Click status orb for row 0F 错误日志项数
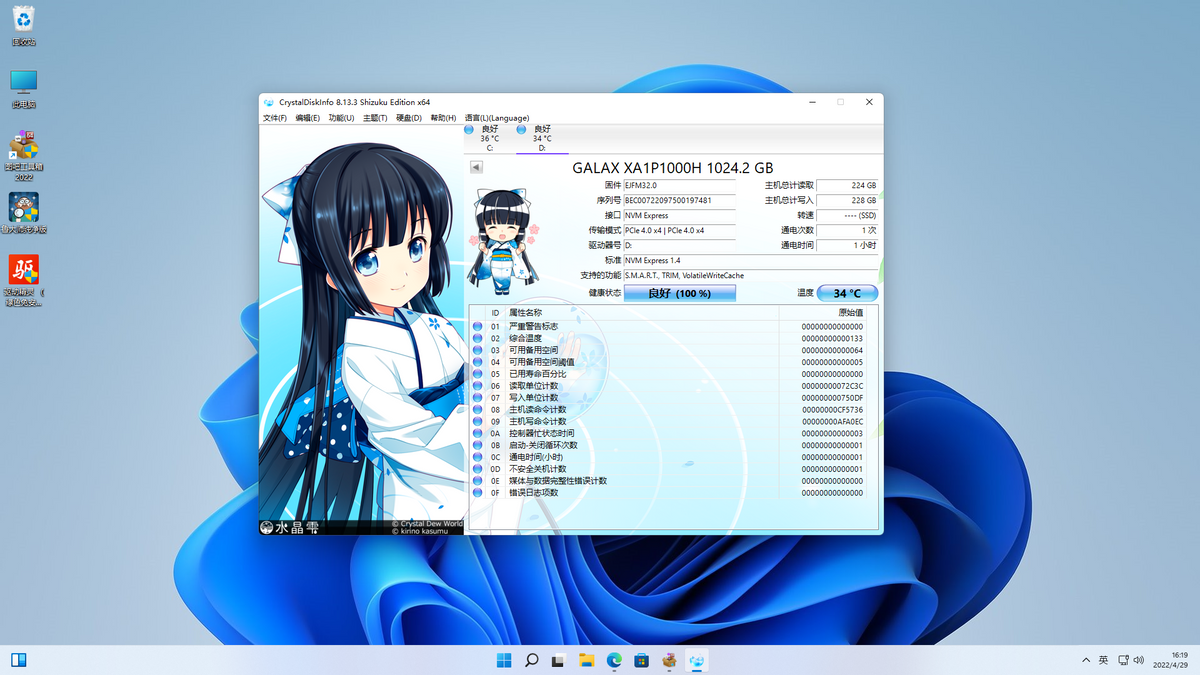Image resolution: width=1200 pixels, height=675 pixels. 478,493
